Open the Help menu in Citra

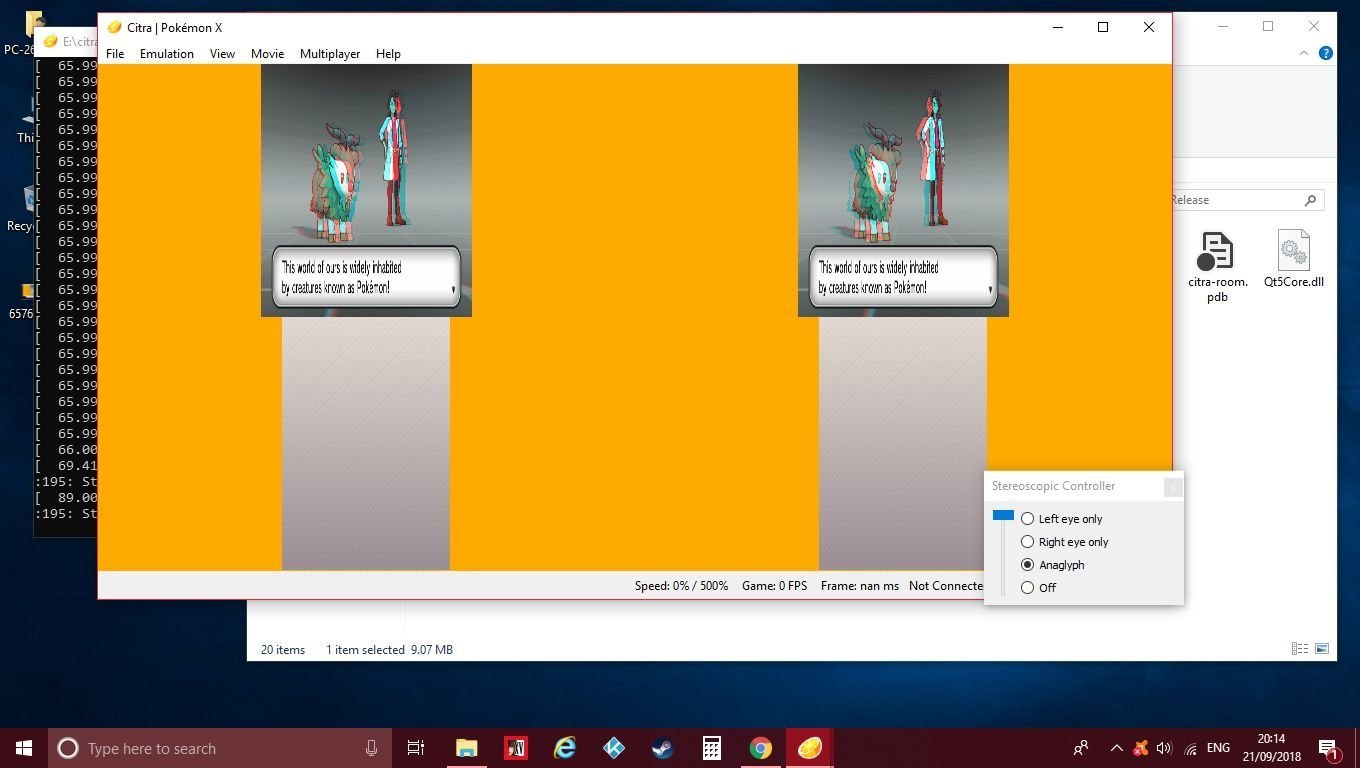click(x=388, y=53)
